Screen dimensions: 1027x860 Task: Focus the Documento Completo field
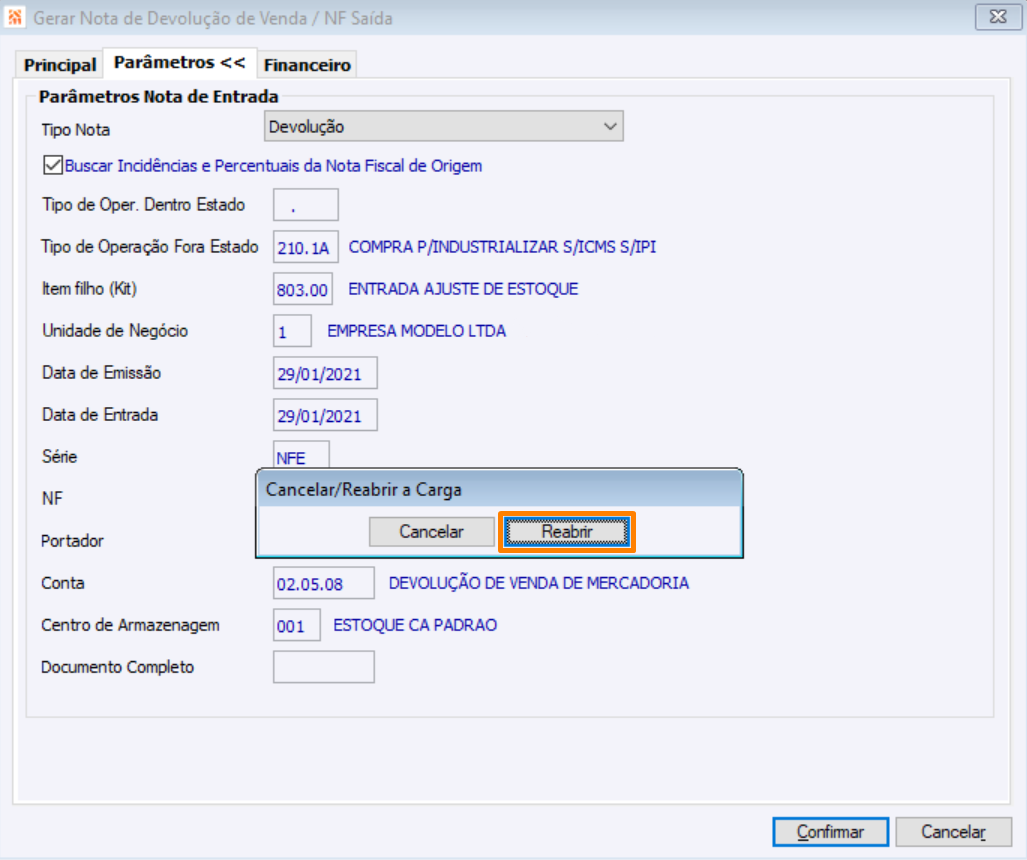[324, 667]
